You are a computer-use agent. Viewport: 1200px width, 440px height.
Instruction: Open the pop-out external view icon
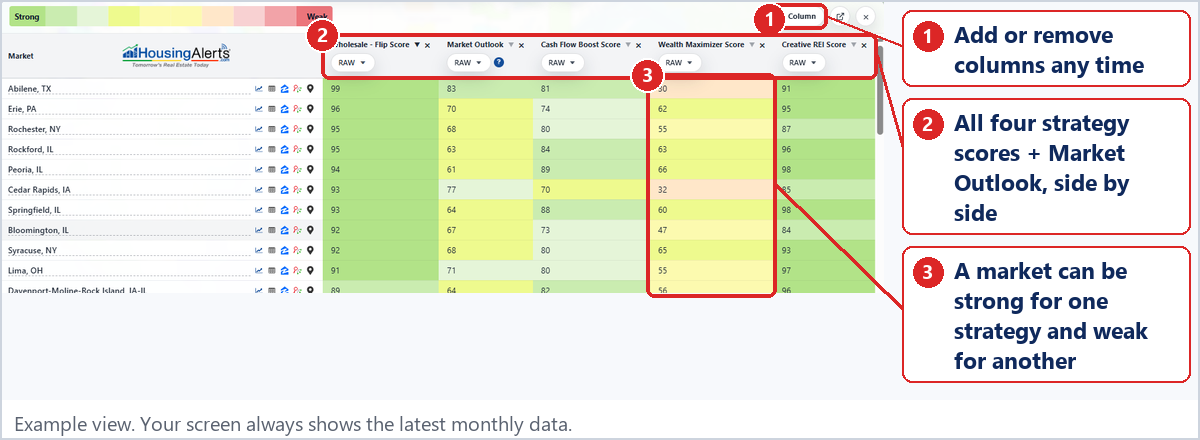(841, 16)
